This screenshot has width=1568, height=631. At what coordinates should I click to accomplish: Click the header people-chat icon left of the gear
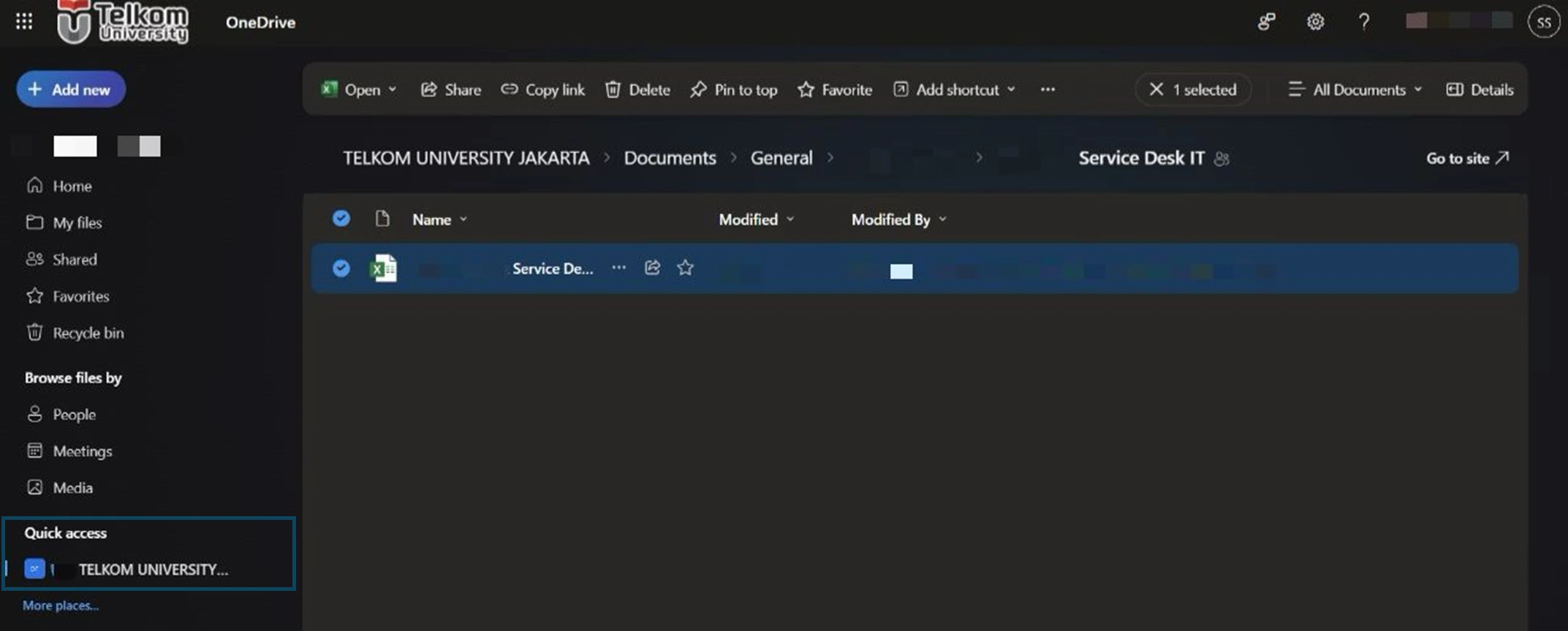[1266, 22]
